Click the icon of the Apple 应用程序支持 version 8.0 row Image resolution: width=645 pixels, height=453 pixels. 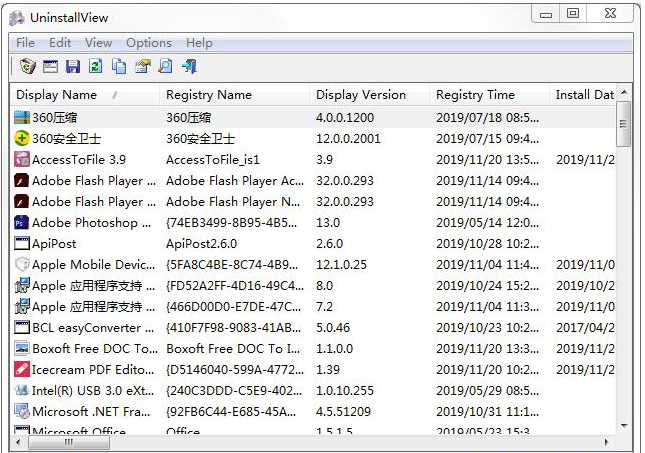click(x=22, y=286)
